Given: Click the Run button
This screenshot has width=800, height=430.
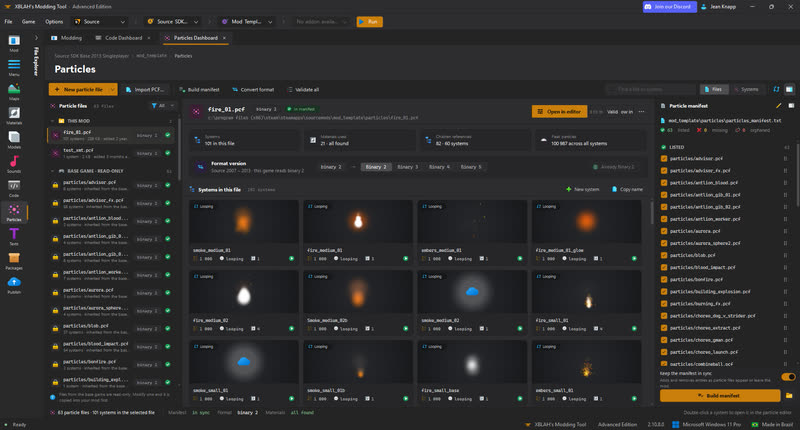Looking at the screenshot, I should (x=369, y=22).
